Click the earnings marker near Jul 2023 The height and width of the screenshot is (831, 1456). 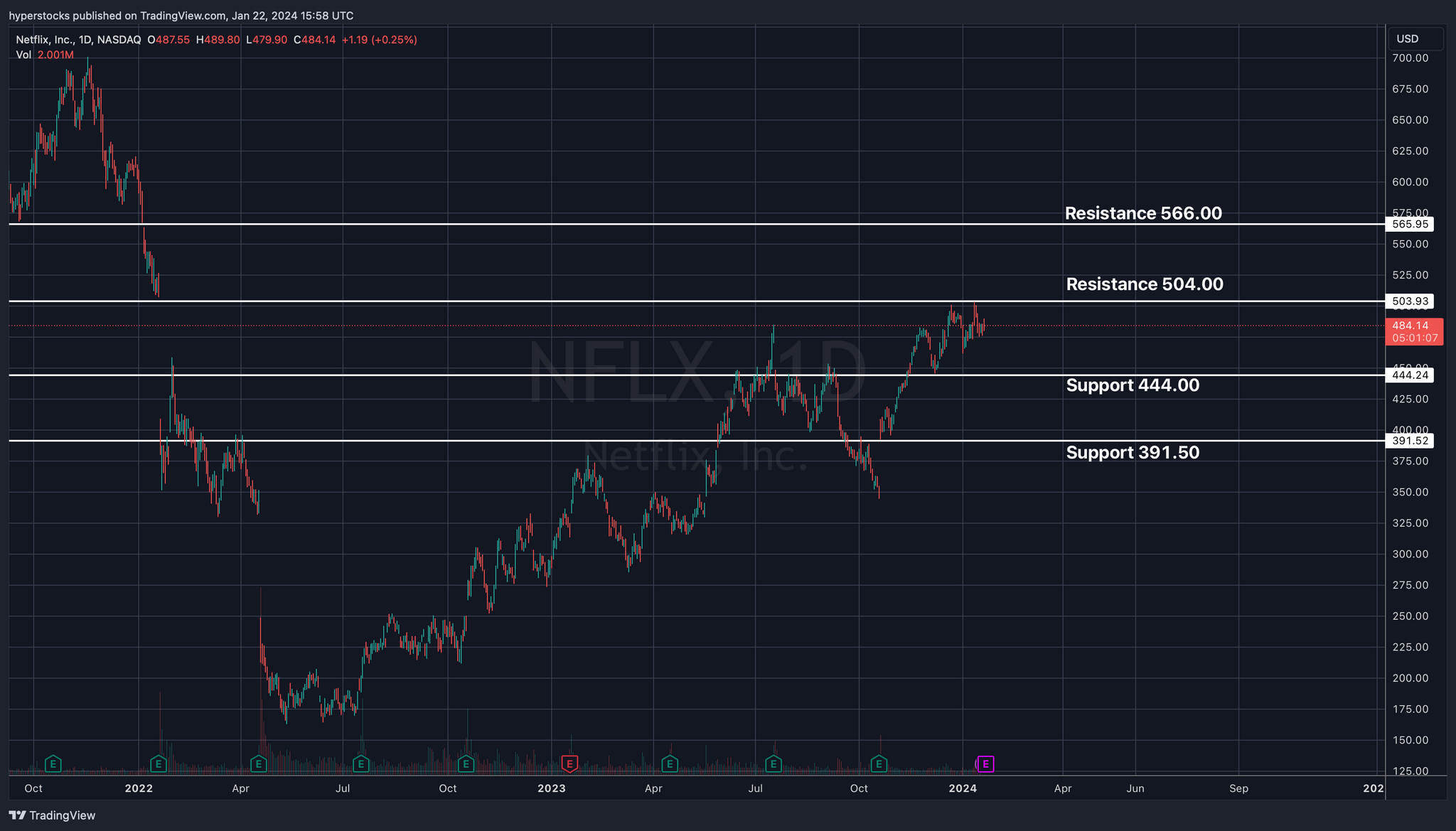(773, 764)
